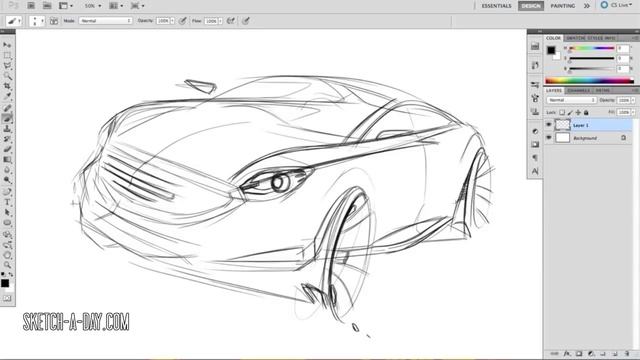Switch to the Channels tab
Screen dimensions: 640x360
coord(578,90)
